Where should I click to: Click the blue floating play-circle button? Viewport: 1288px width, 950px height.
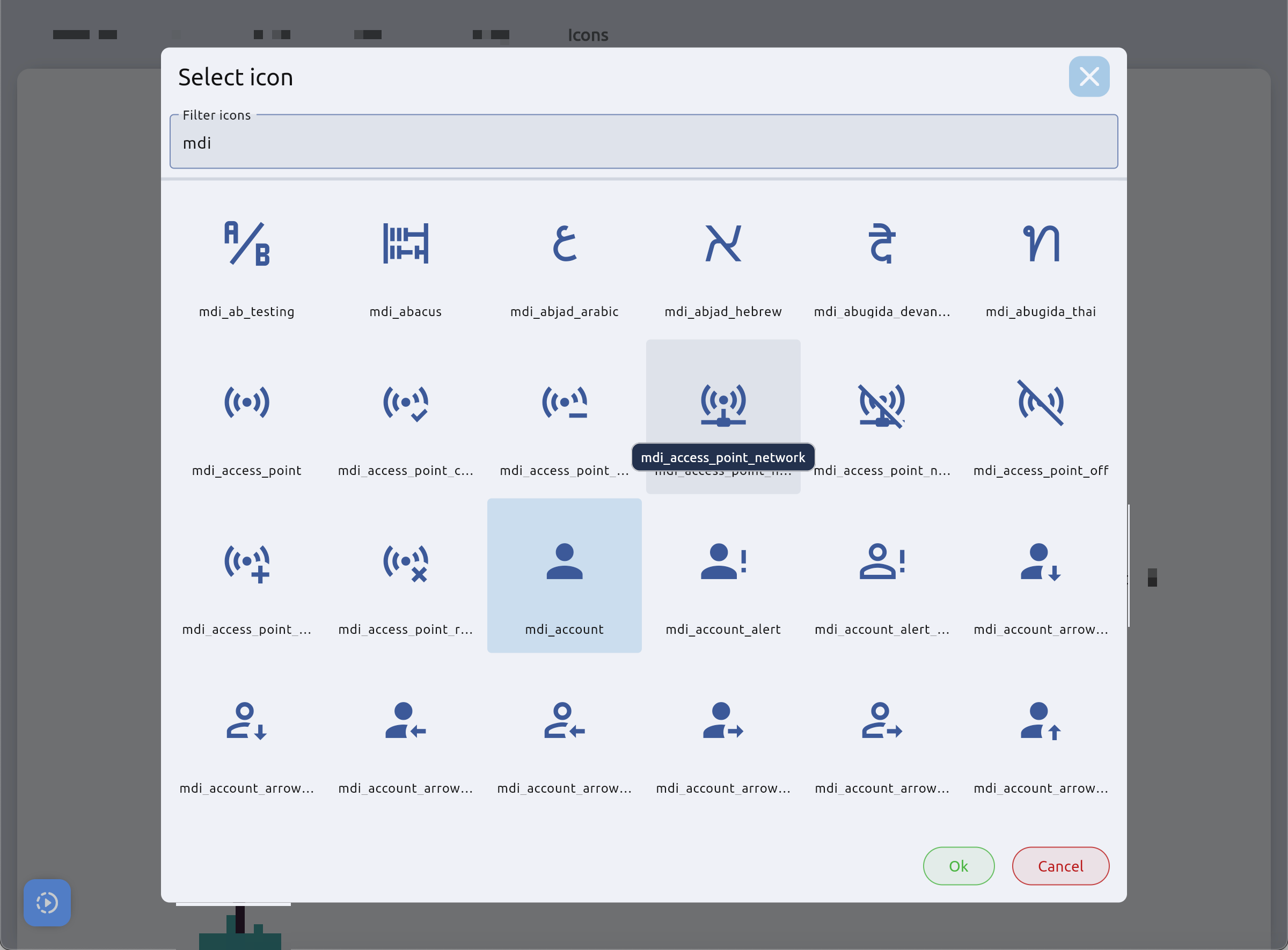tap(47, 902)
